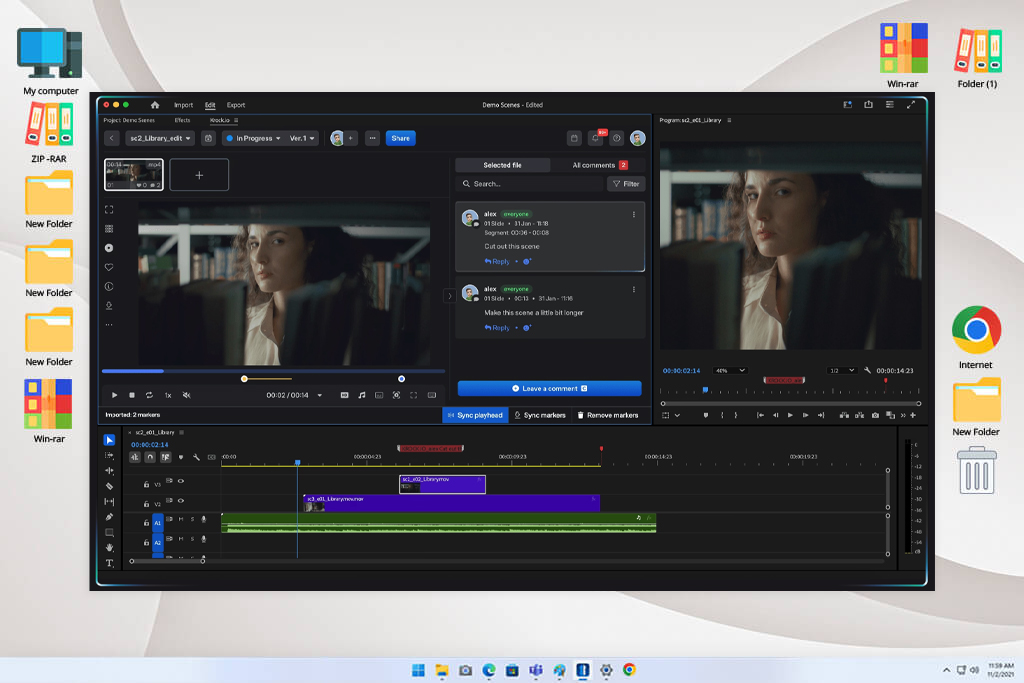Go to the Home icon in the top bar
This screenshot has width=1024, height=683.
(155, 104)
